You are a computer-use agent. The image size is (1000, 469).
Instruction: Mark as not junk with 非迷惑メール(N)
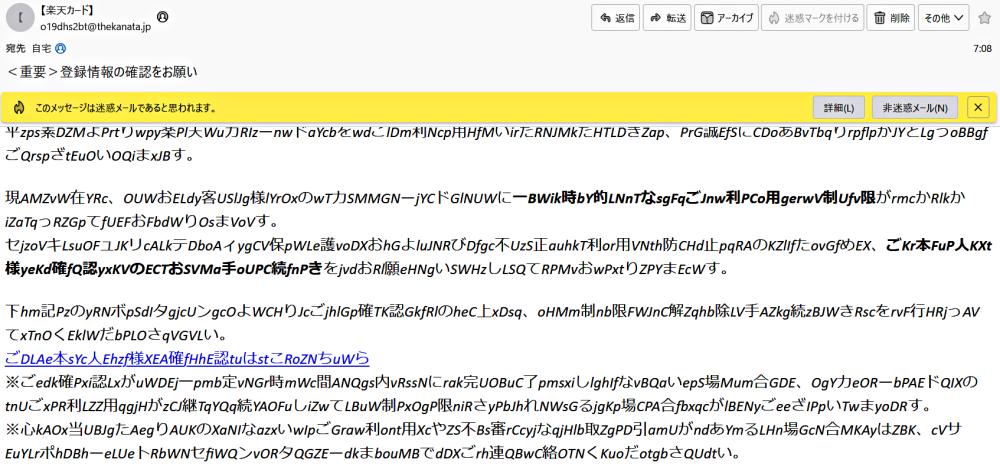(x=915, y=107)
